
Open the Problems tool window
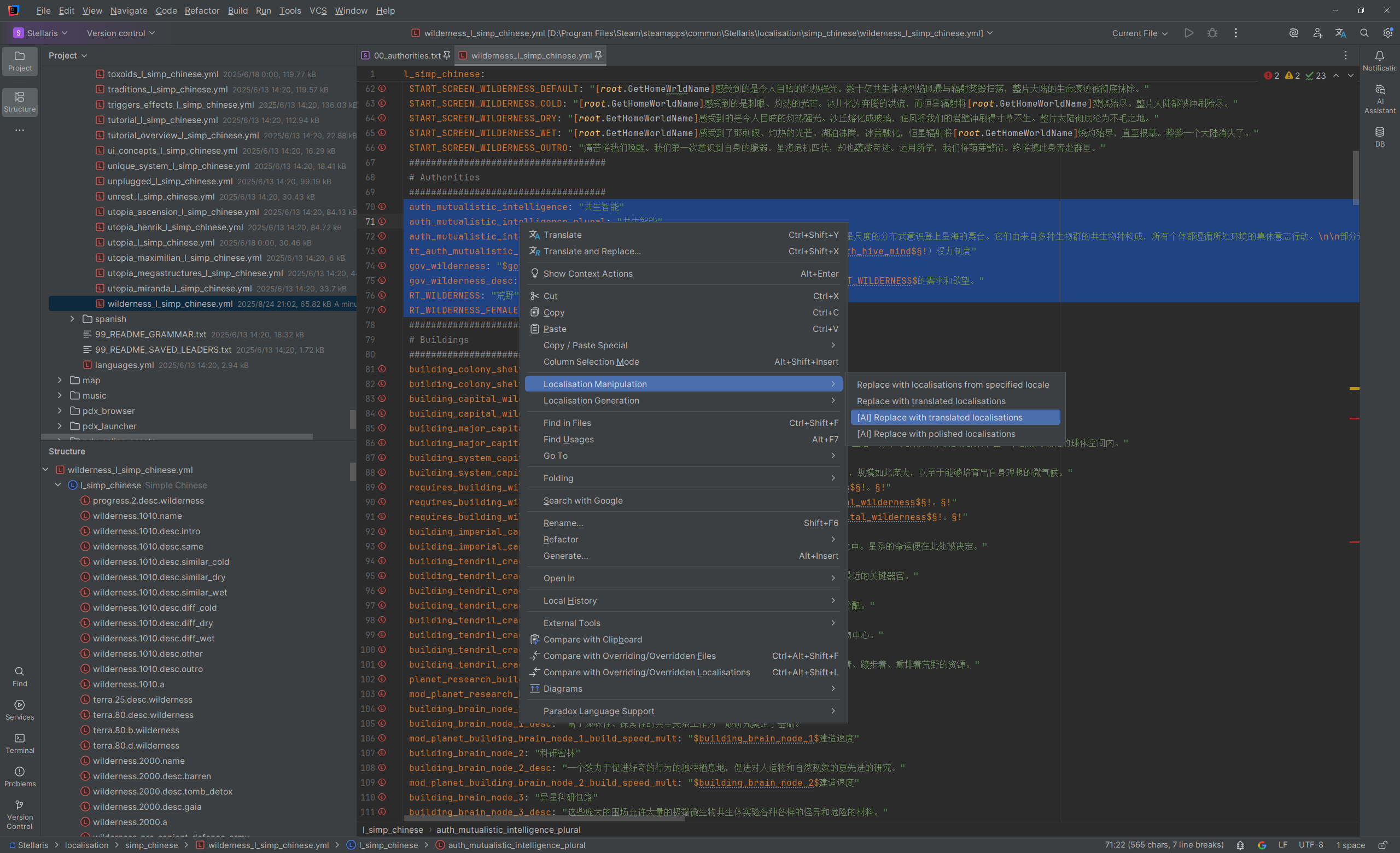pos(20,776)
